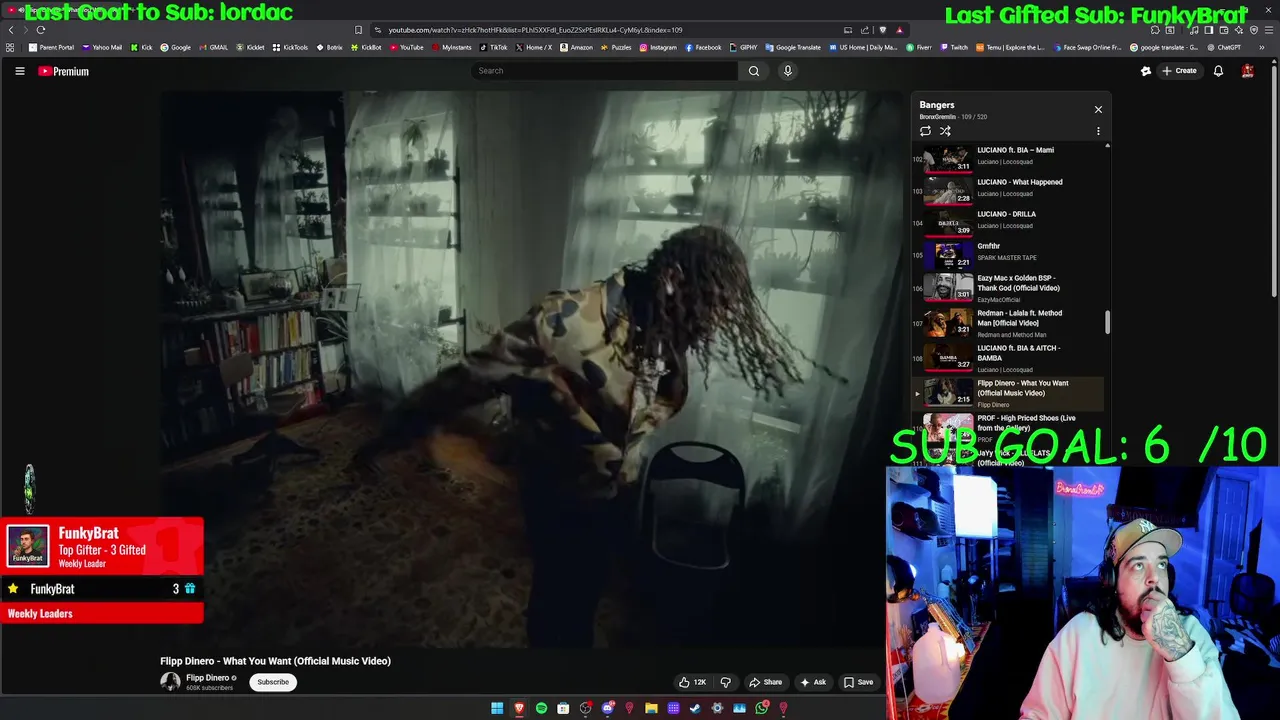Screen dimensions: 1280x720
Task: Play Gmfthr by SPARK MASTER TAPE
Action: 1007,252
